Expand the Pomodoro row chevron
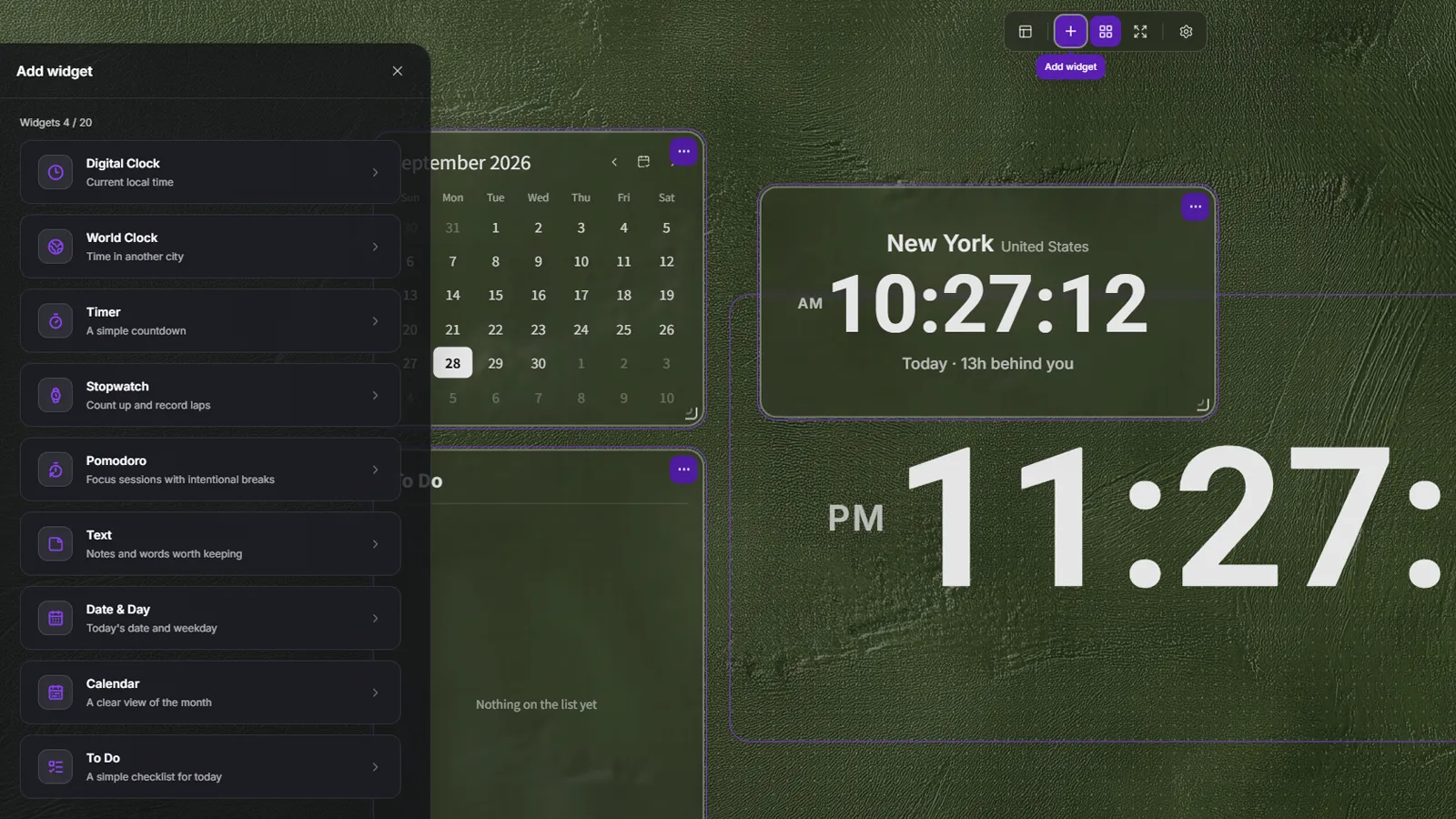The height and width of the screenshot is (819, 1456). pos(375,470)
